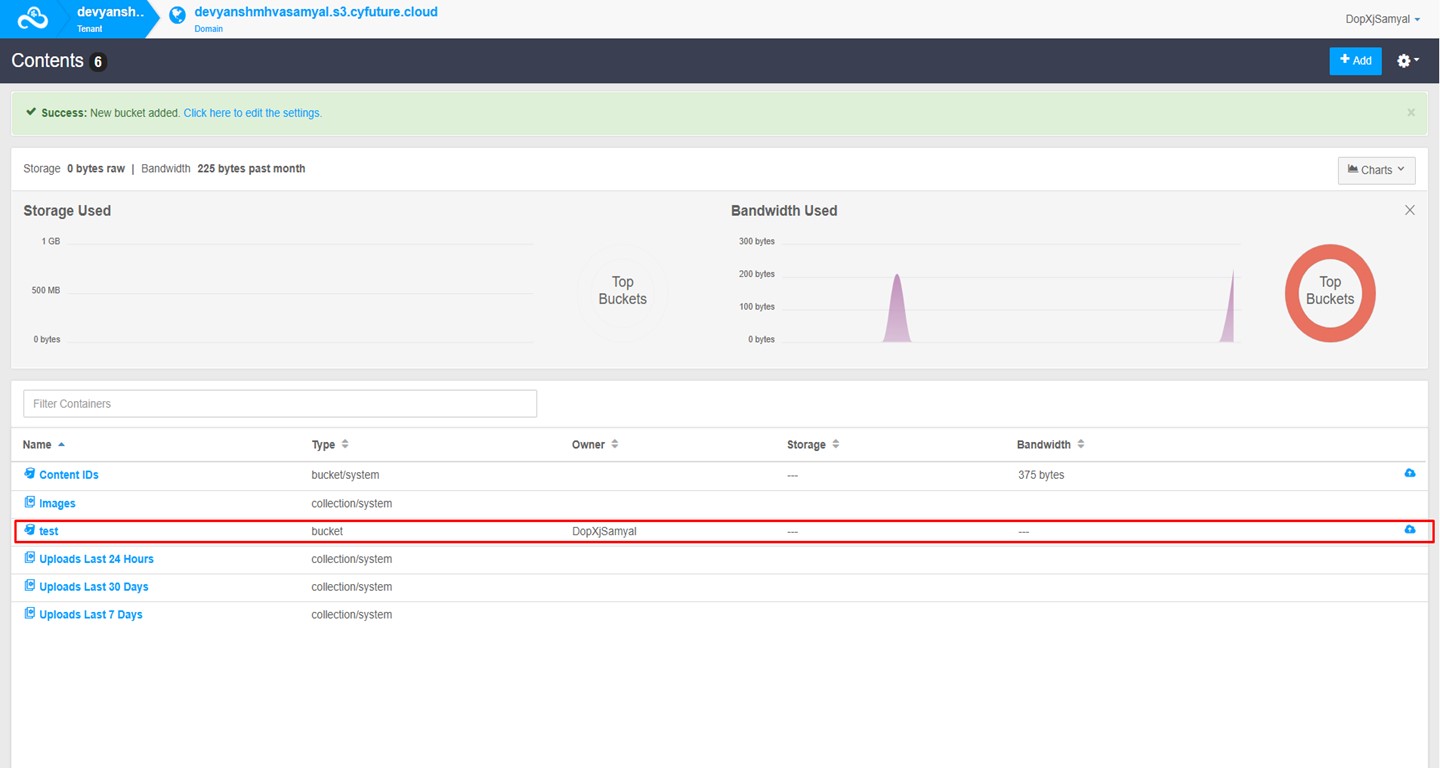Open the DopXjSamyal user account menu
1440x768 pixels.
(1382, 19)
